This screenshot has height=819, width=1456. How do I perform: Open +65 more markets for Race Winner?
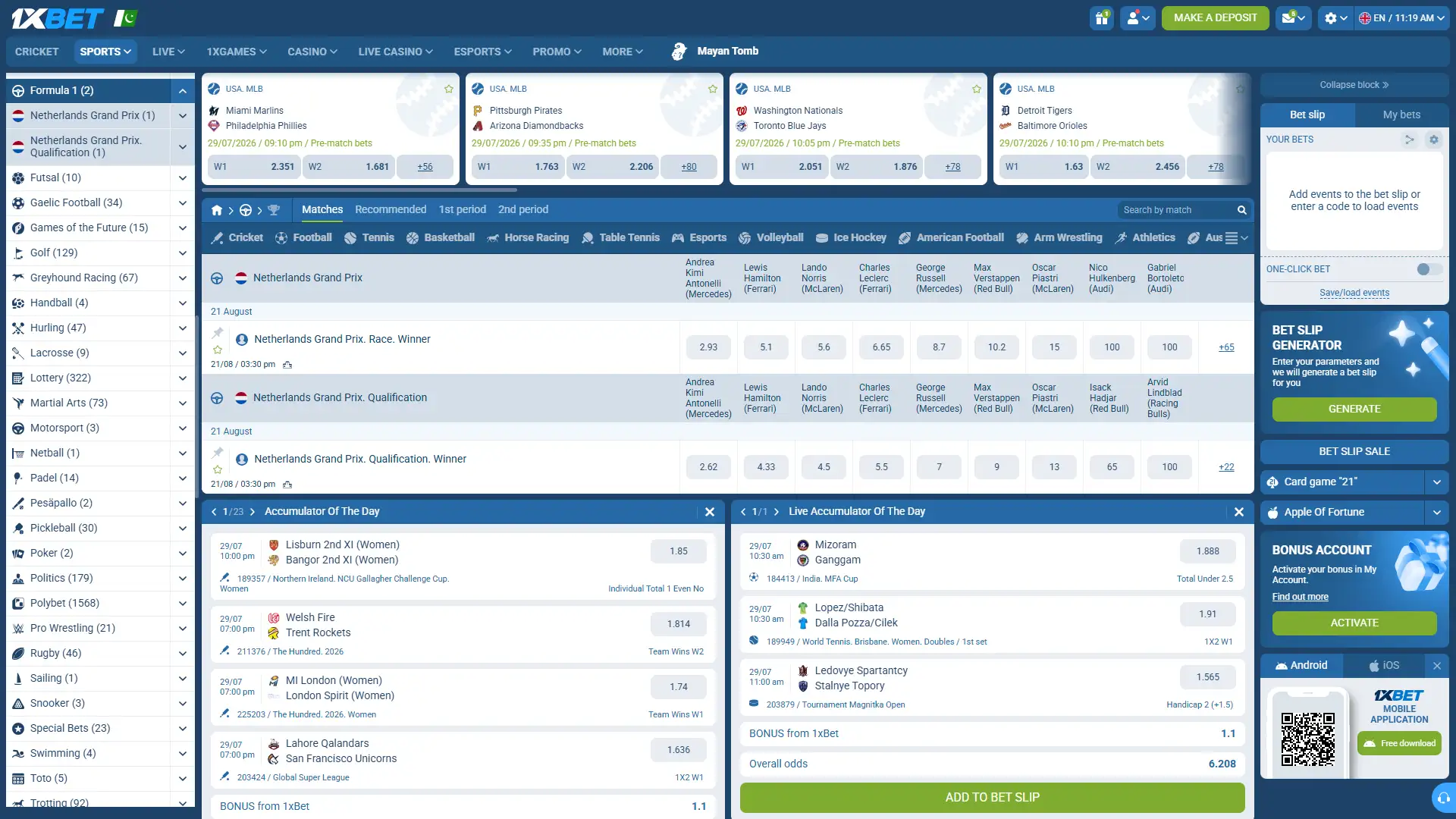click(1226, 347)
